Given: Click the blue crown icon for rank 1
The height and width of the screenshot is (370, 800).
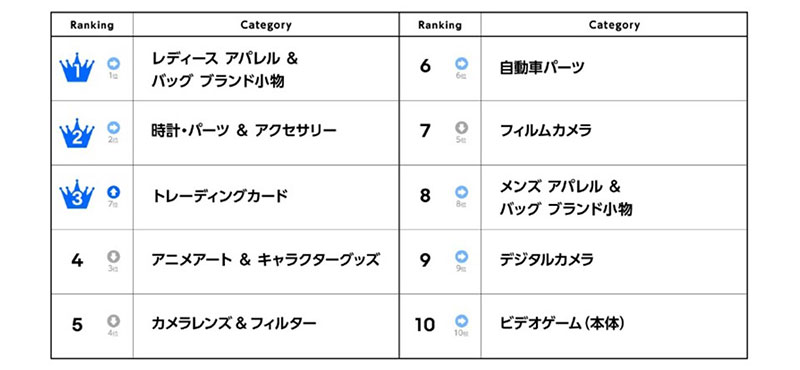Looking at the screenshot, I should point(77,67).
